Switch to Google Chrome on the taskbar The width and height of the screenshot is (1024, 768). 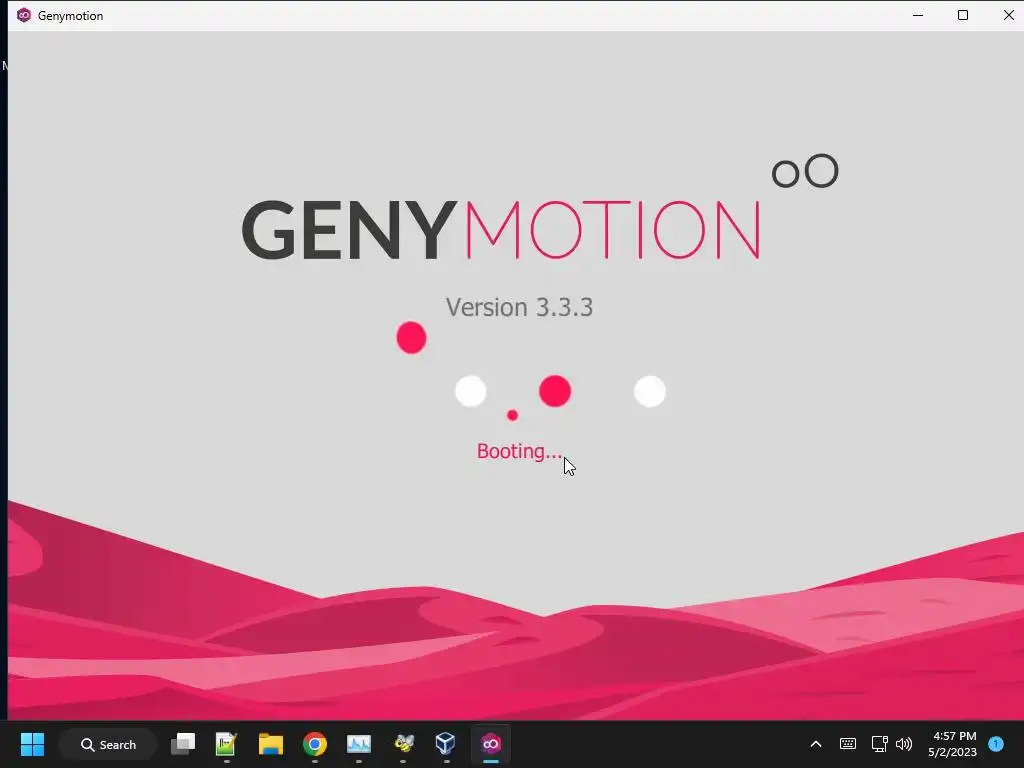click(315, 744)
